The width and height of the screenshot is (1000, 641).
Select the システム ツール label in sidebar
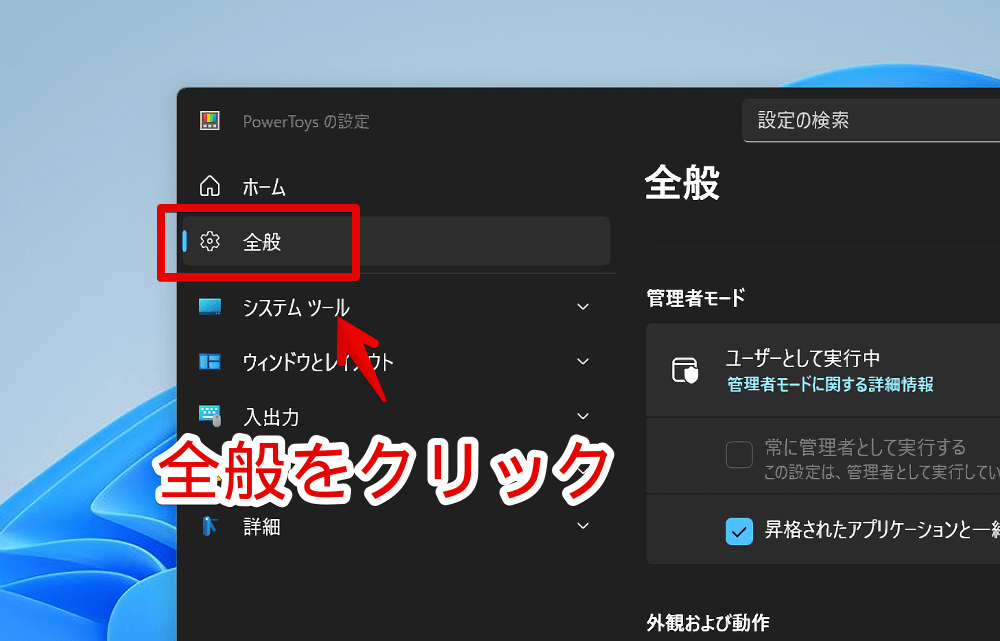(x=296, y=308)
